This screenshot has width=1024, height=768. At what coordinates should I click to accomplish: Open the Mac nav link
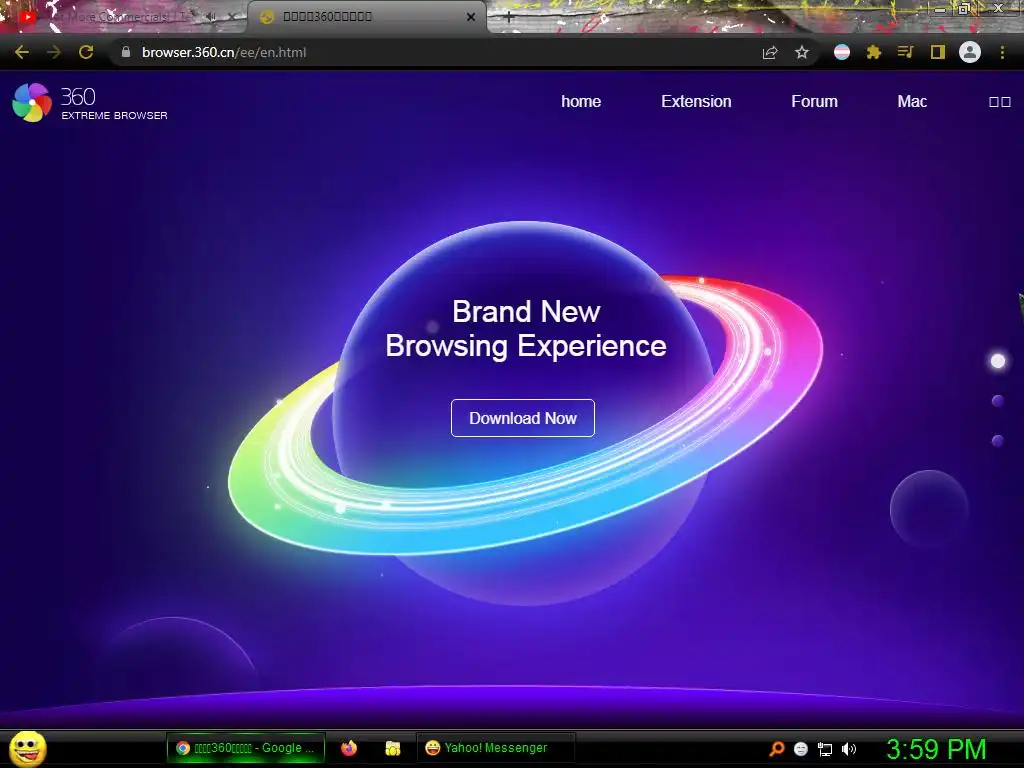912,101
